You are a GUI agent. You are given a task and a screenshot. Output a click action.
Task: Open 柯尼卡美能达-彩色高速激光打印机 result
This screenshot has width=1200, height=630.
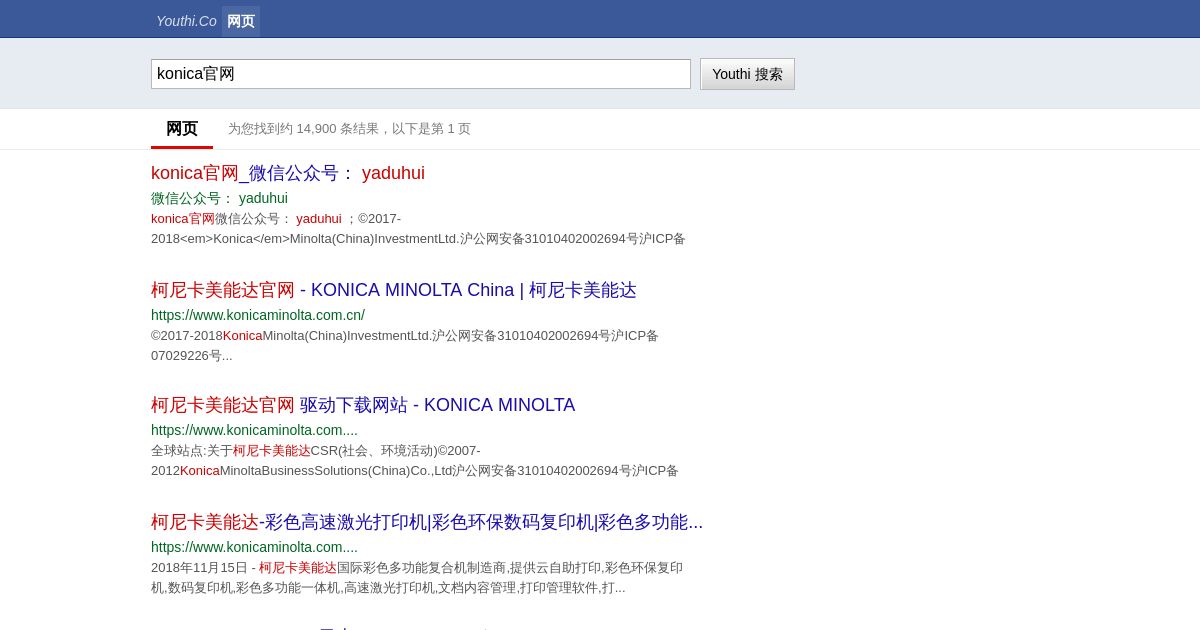(x=427, y=522)
